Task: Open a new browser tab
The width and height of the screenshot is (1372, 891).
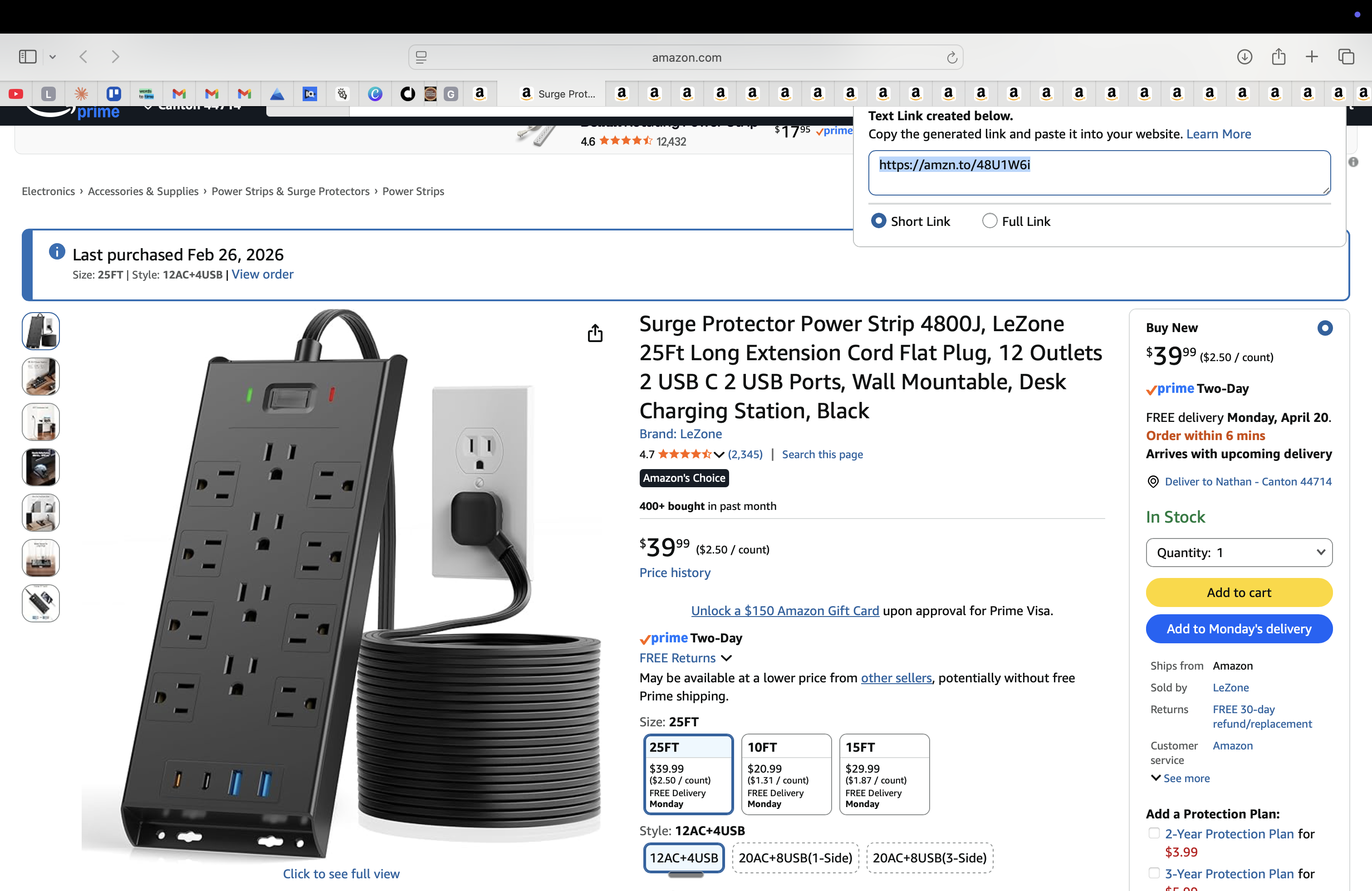Action: click(1312, 56)
